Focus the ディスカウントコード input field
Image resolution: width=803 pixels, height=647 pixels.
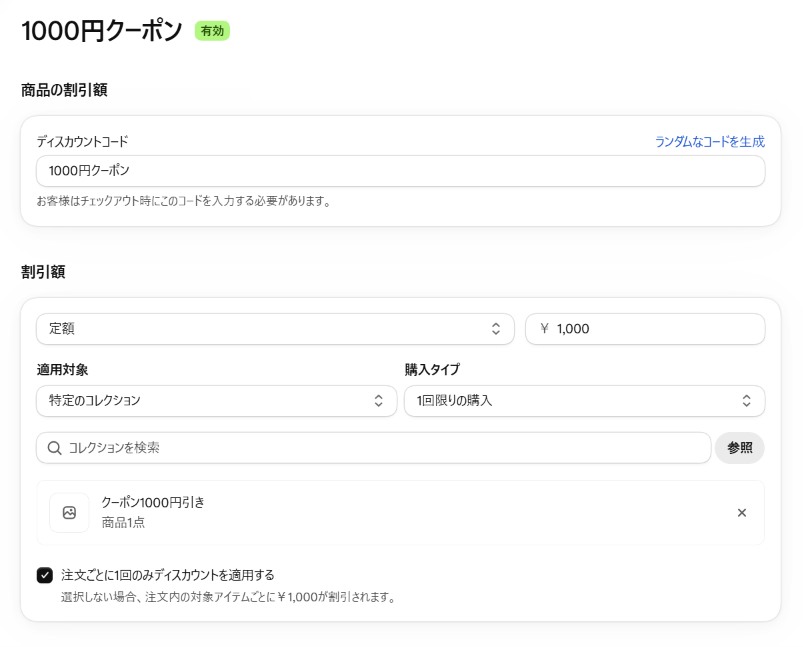coord(400,171)
